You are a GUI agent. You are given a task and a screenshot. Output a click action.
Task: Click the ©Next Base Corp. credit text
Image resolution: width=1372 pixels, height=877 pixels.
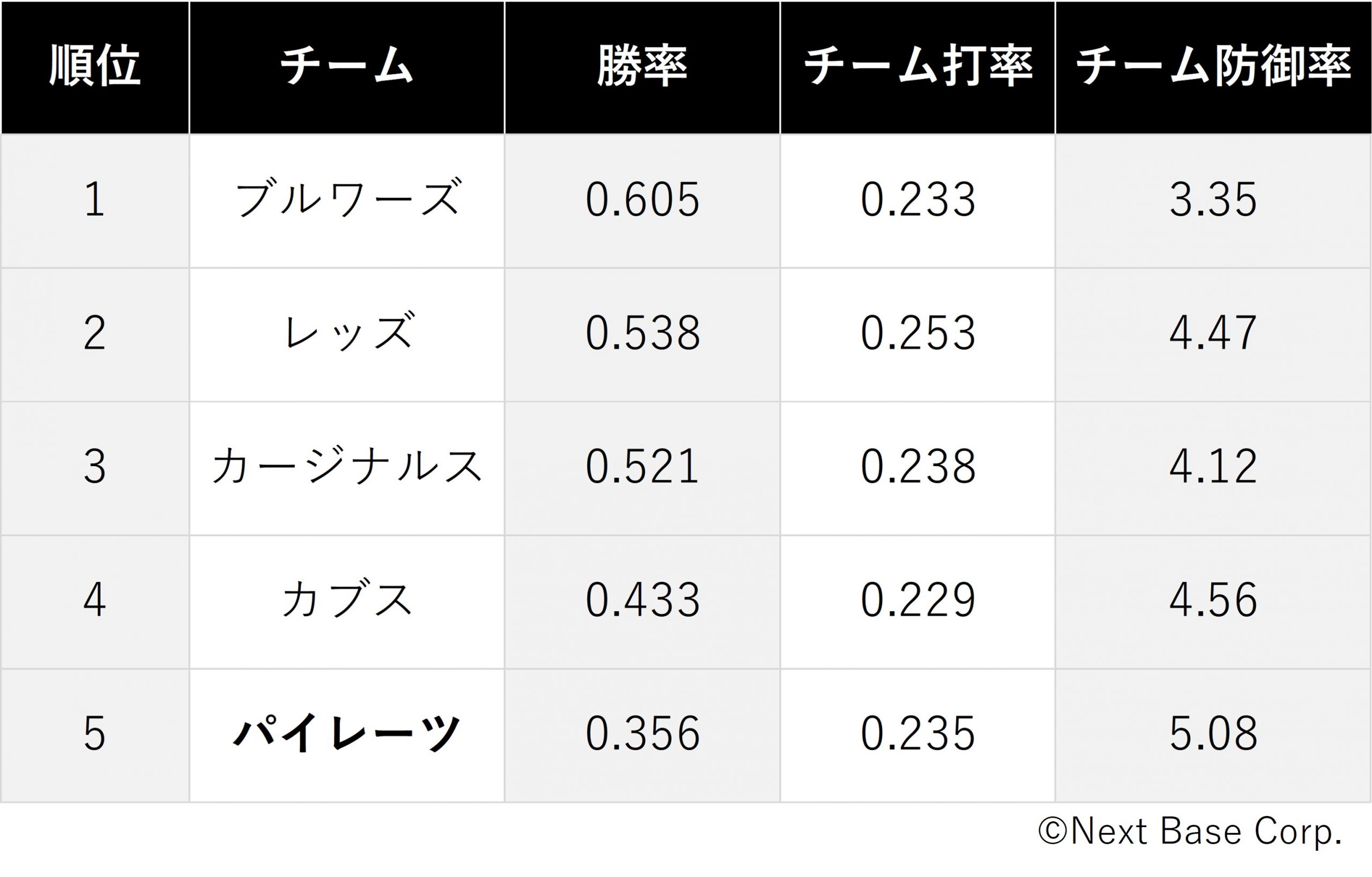[x=1190, y=833]
